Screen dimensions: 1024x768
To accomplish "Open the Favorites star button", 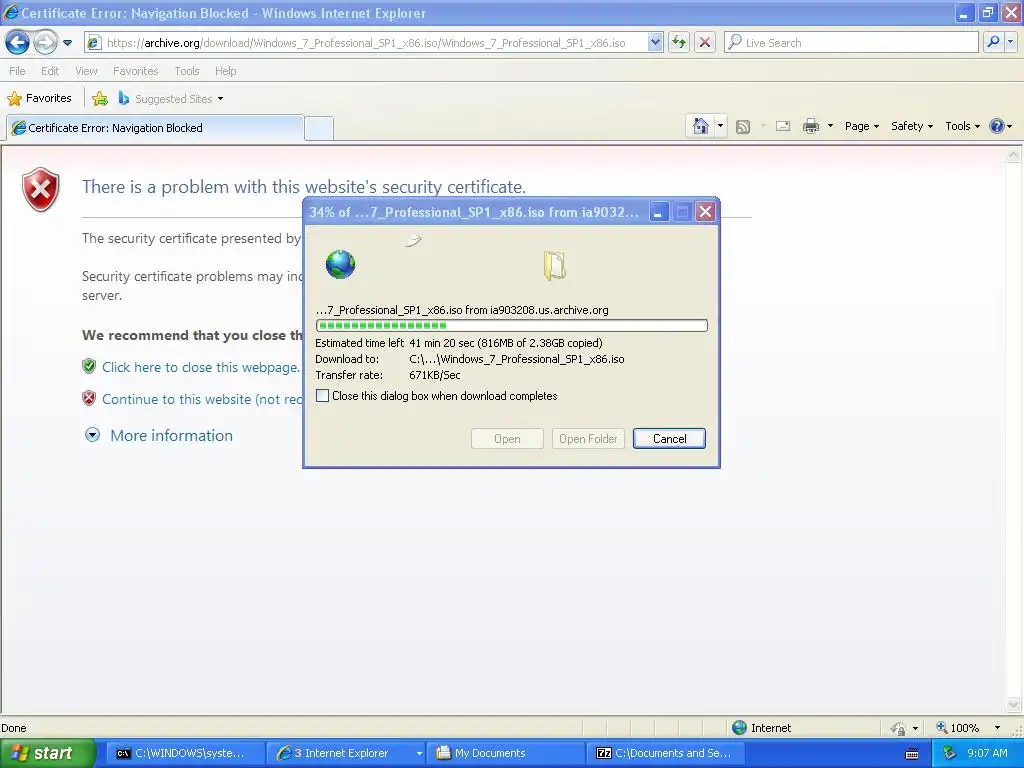I will pos(39,99).
